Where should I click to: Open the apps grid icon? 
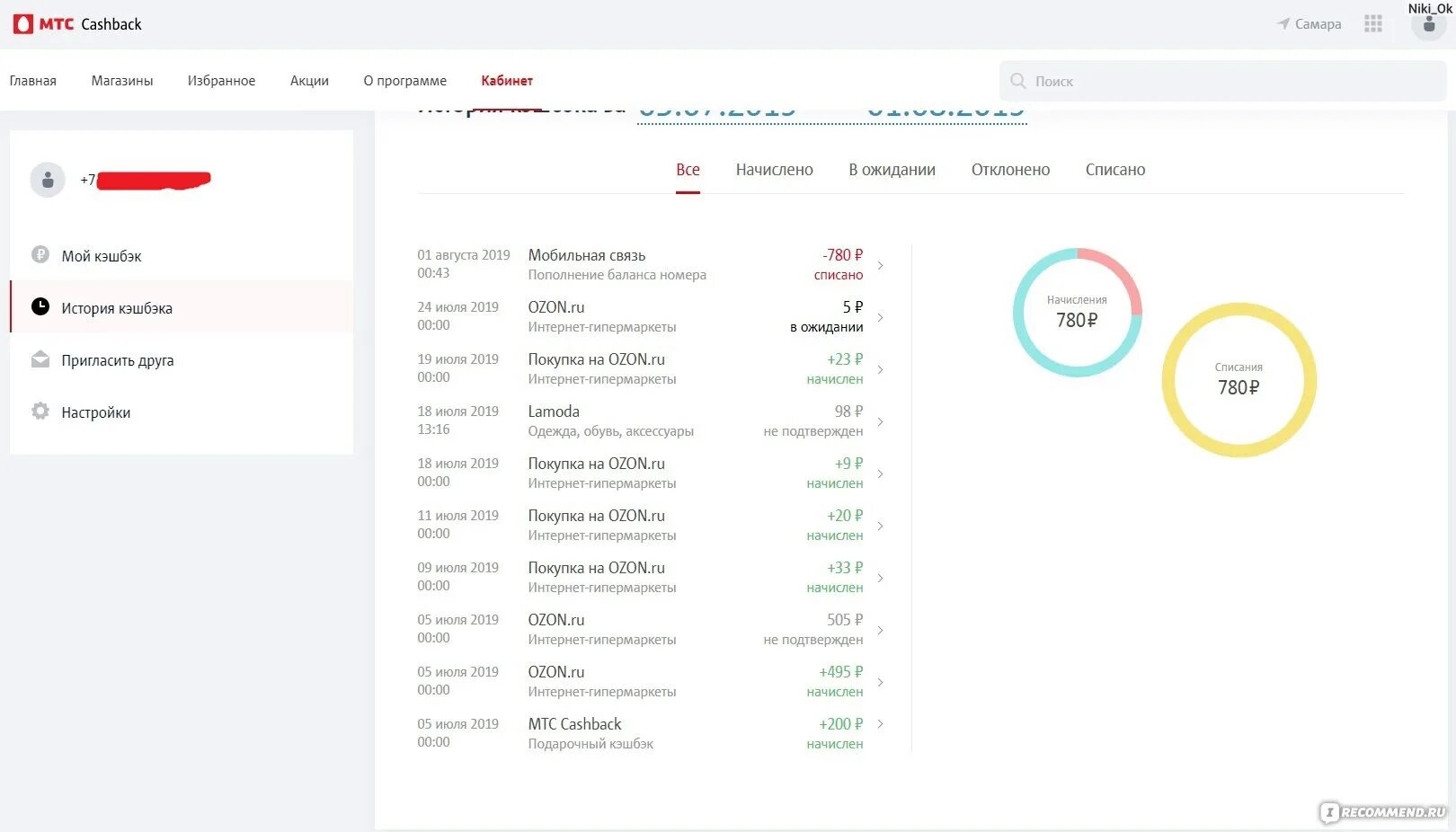point(1372,24)
